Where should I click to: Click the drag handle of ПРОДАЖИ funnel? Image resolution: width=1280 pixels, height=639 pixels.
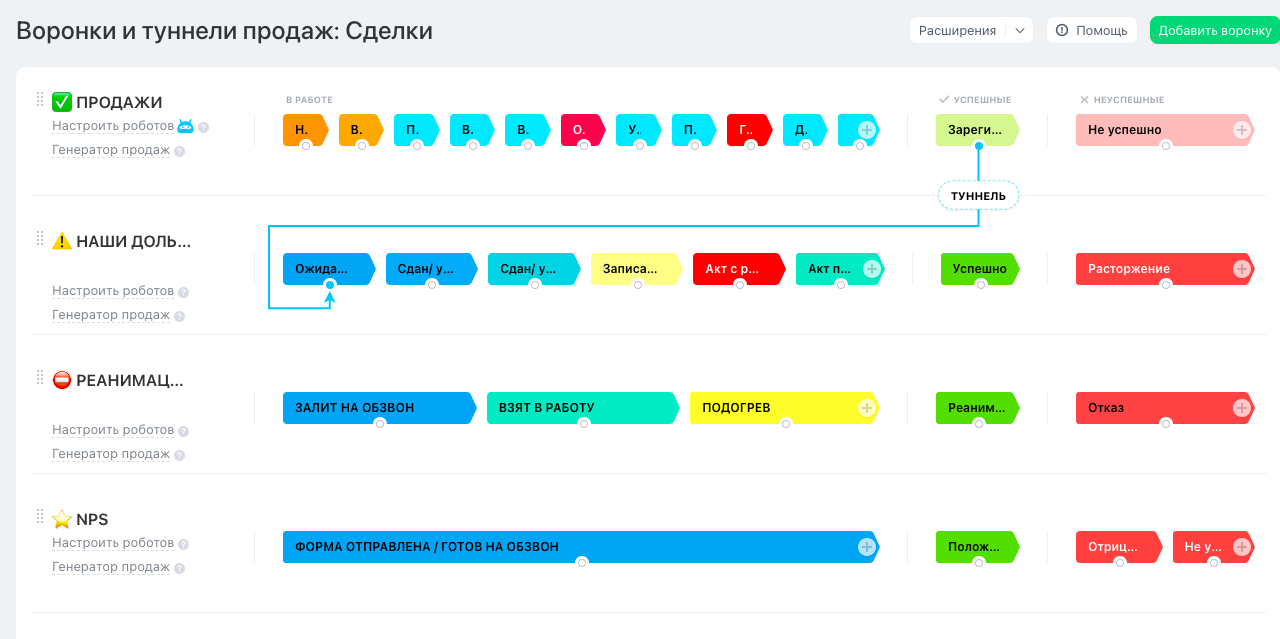tap(40, 99)
